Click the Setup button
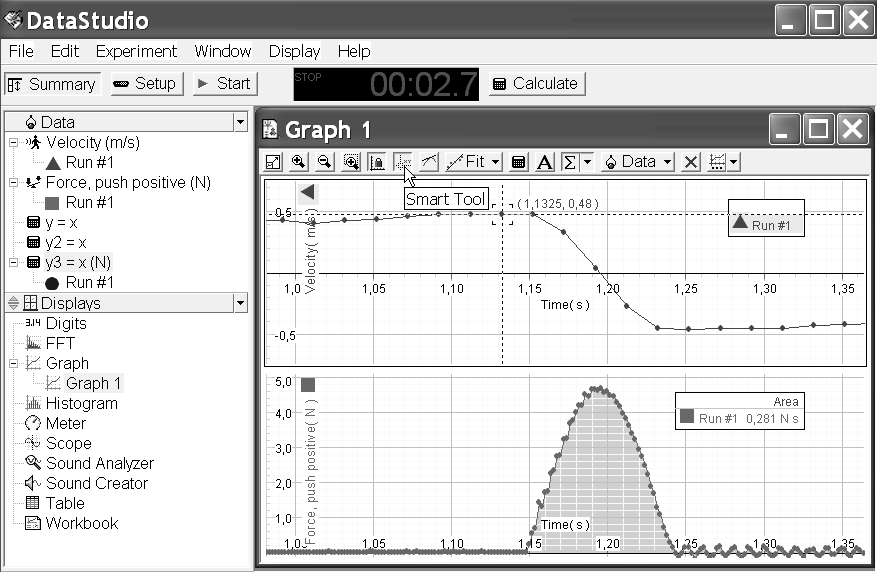 coord(147,84)
